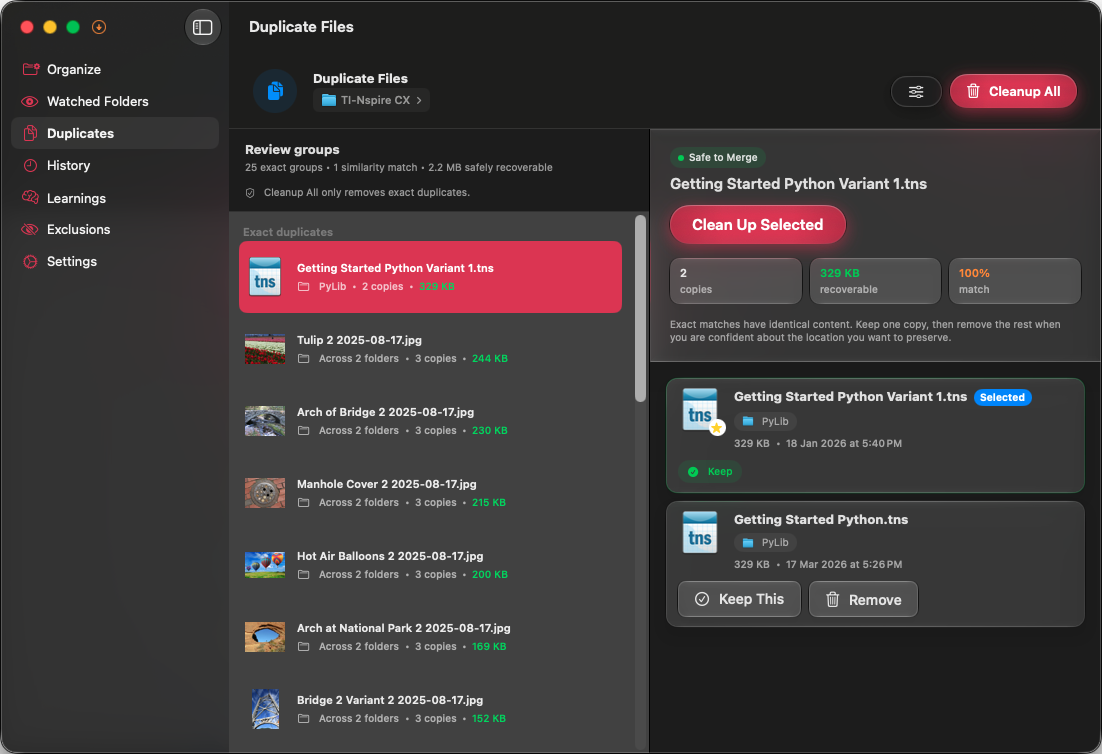Viewport: 1102px width, 754px height.
Task: Click the 17 Mar 2026 at 5:26 PM date
Action: 844,565
